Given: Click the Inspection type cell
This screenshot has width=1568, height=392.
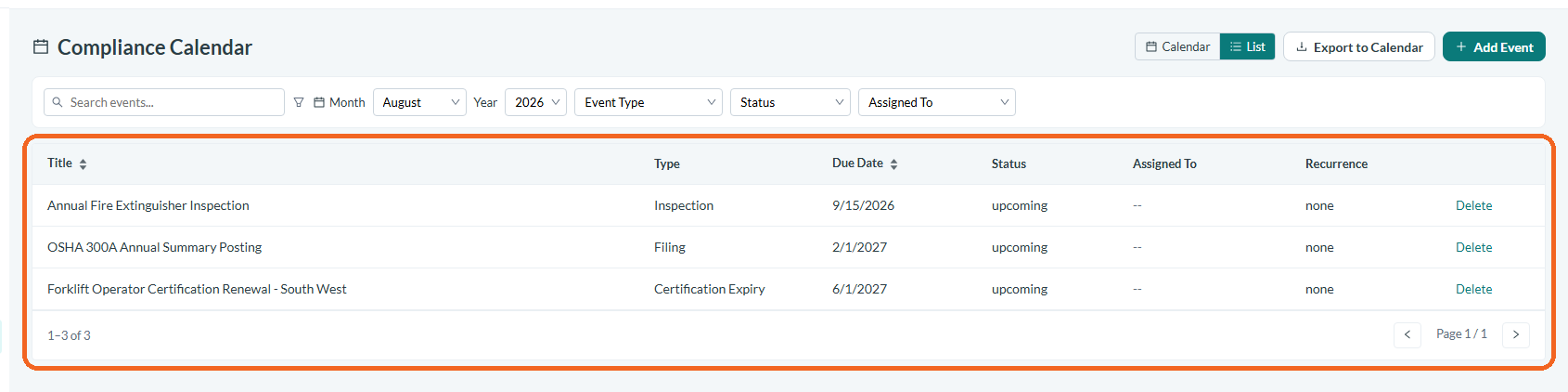Looking at the screenshot, I should click(684, 205).
